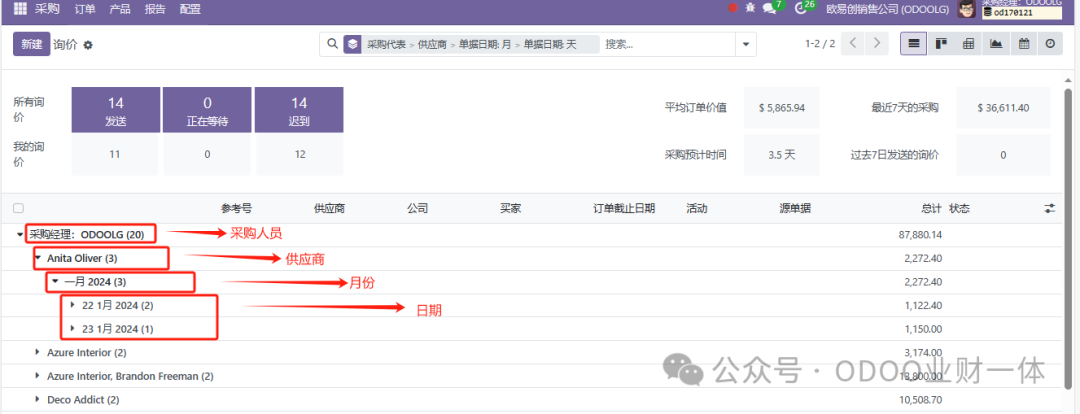Filter all RFQs by 14 迟到
This screenshot has height=414, width=1080.
click(299, 110)
